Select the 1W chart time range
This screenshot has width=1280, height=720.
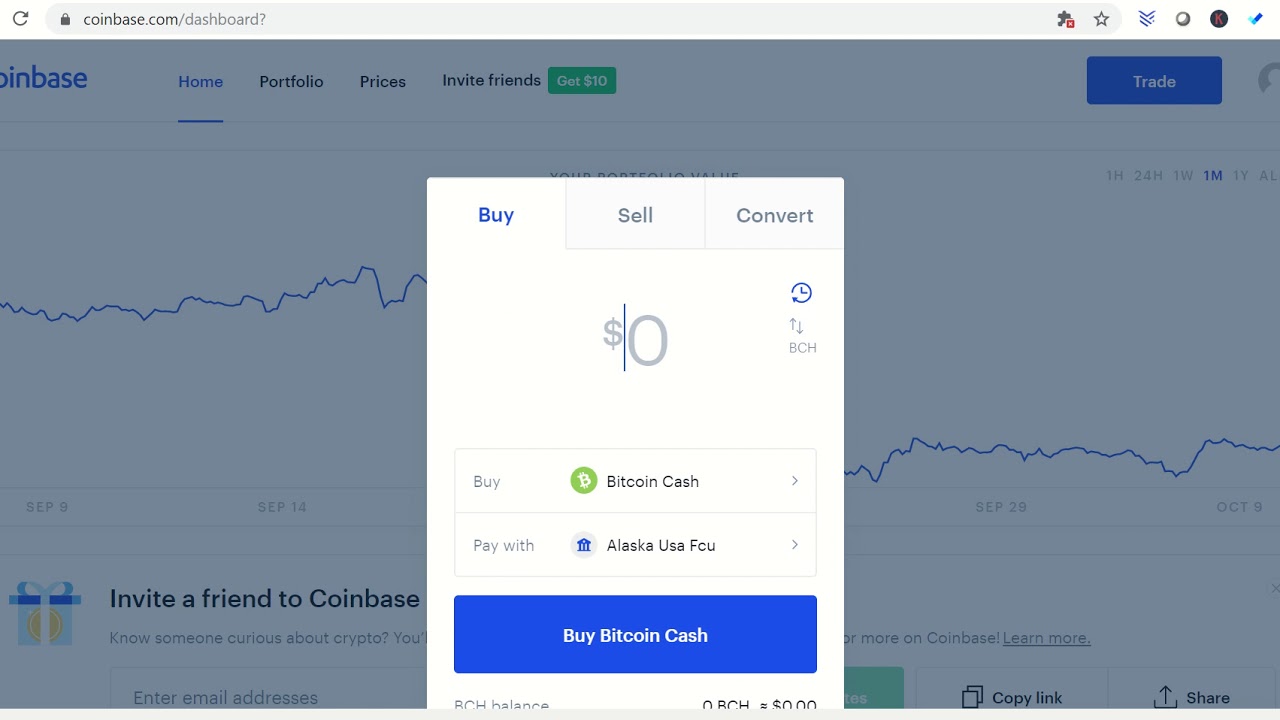(1183, 176)
